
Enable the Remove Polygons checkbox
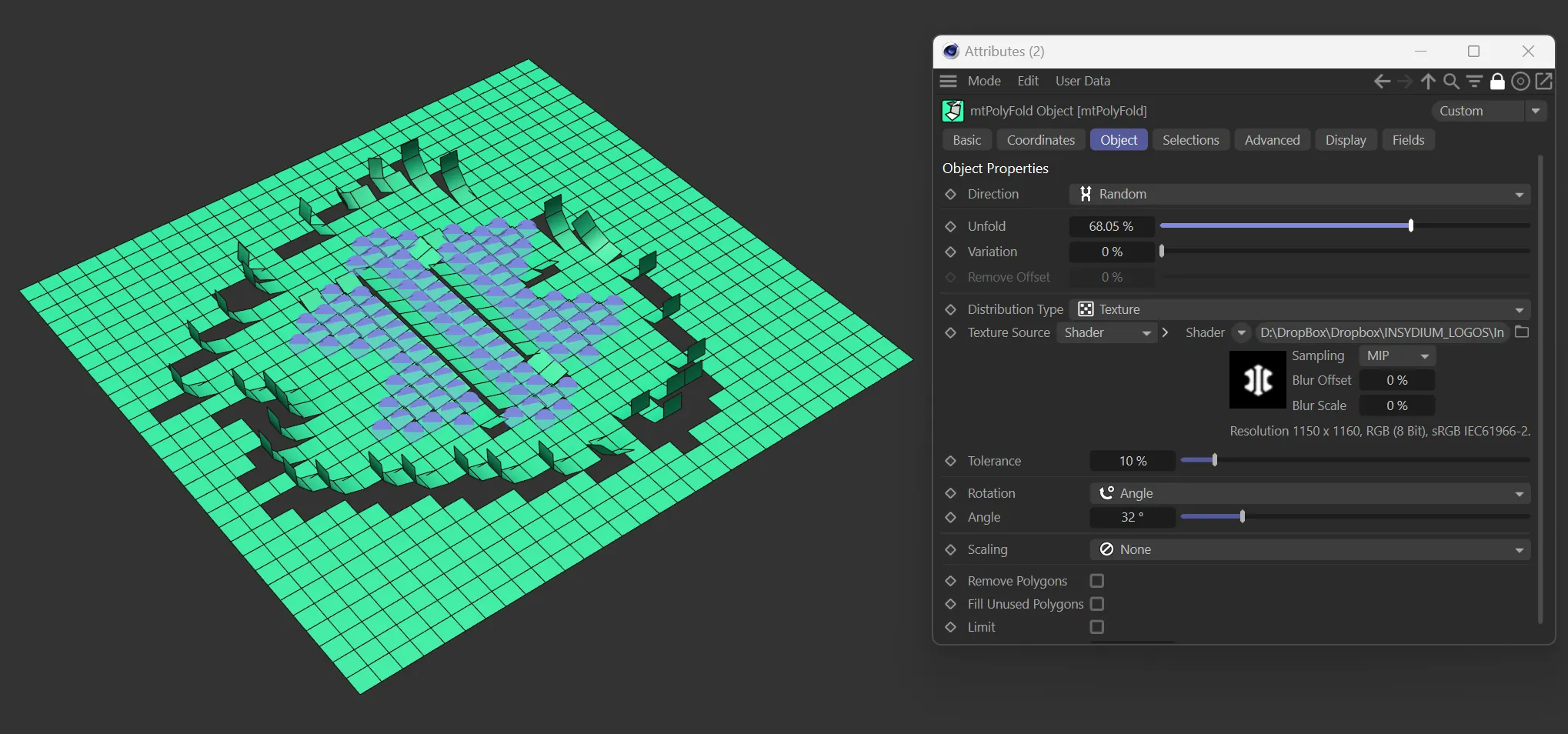point(1097,581)
